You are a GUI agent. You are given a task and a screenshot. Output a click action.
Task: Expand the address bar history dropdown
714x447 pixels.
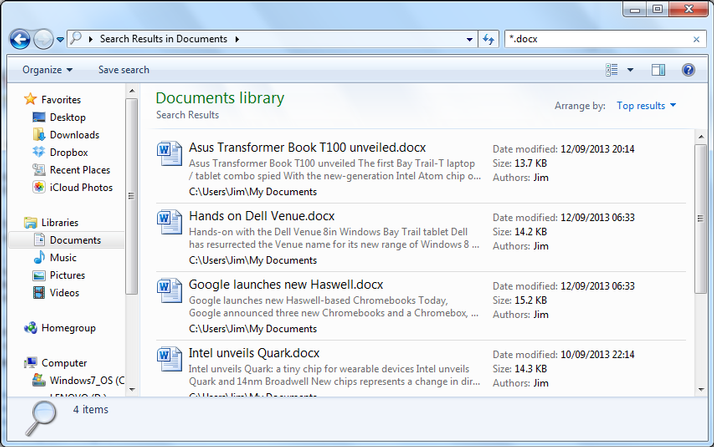coord(471,39)
